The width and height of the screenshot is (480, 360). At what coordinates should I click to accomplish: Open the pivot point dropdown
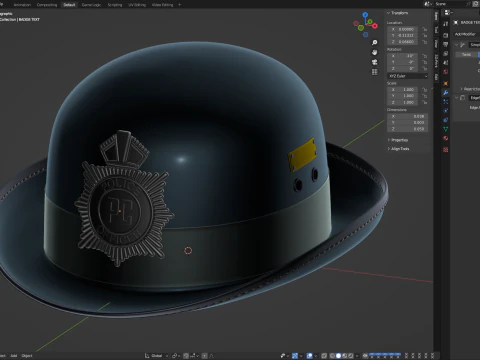[176, 356]
